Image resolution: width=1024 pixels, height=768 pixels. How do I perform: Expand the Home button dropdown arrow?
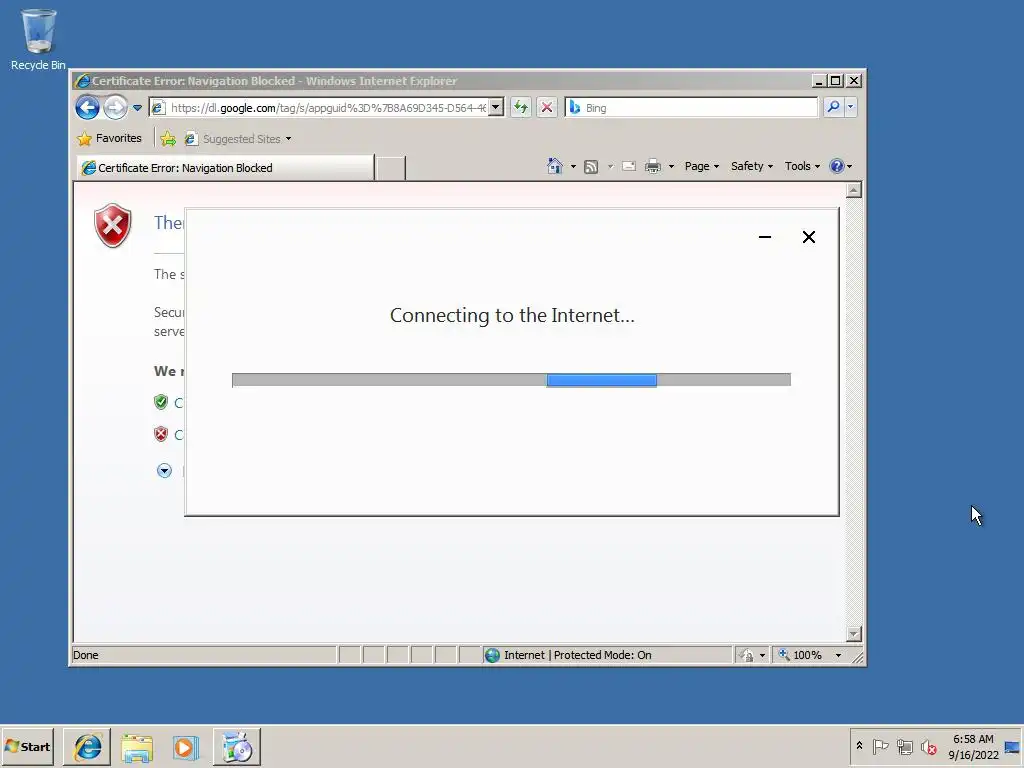[573, 167]
